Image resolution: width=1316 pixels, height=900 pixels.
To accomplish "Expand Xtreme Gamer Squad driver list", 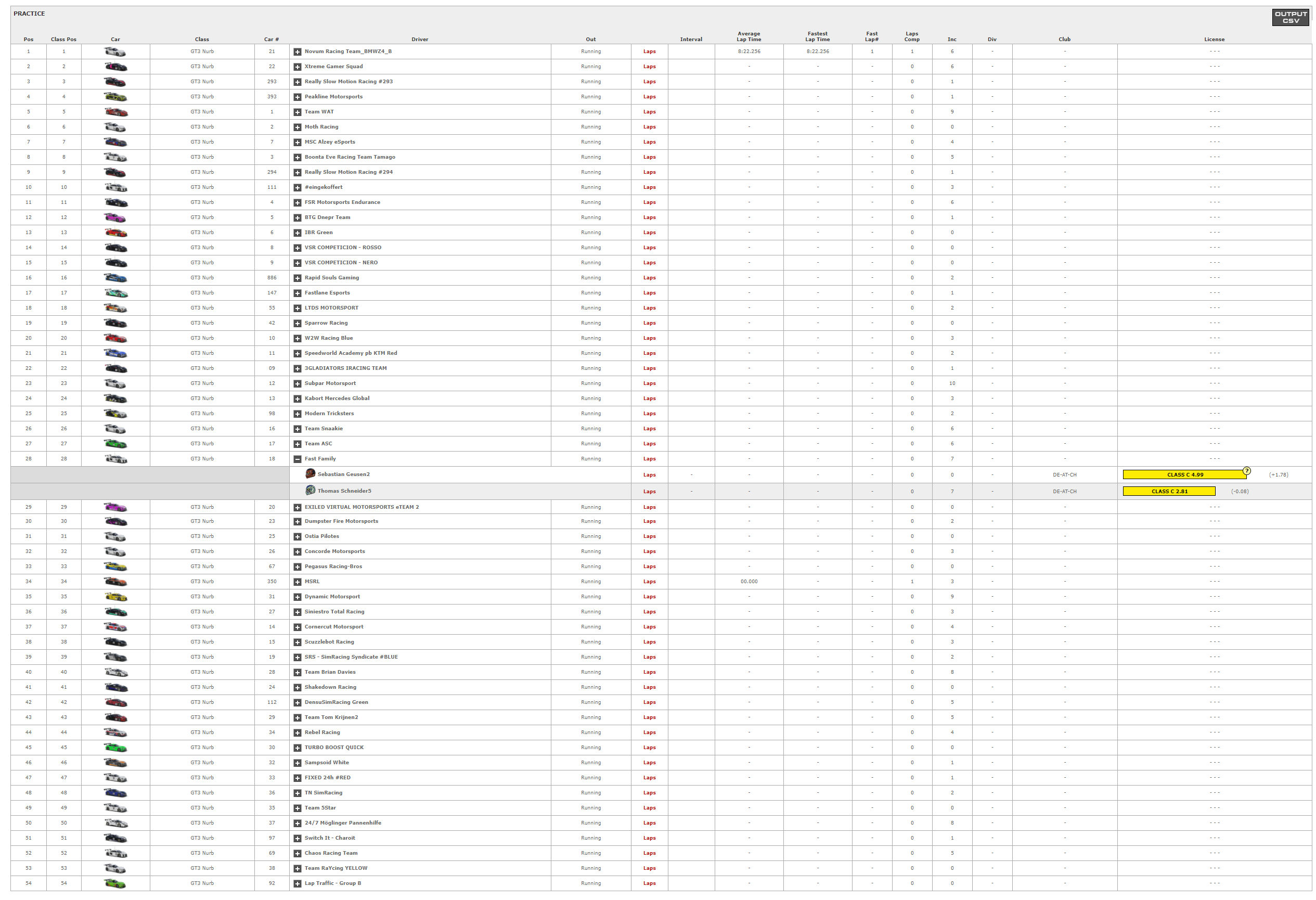I will (298, 67).
